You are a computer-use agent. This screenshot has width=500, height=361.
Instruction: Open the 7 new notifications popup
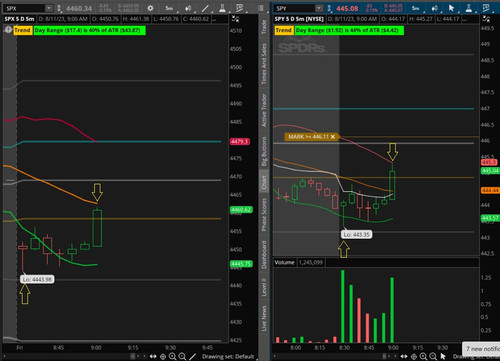coord(481,349)
